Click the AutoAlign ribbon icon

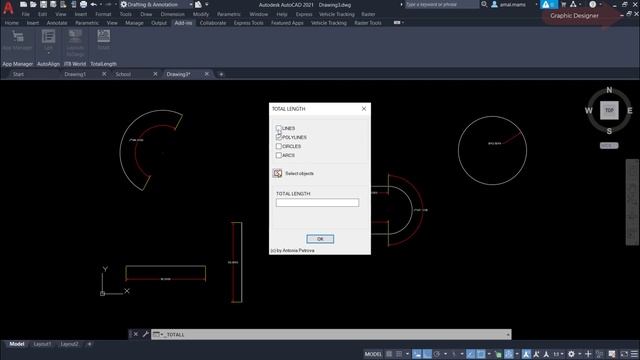tap(48, 37)
